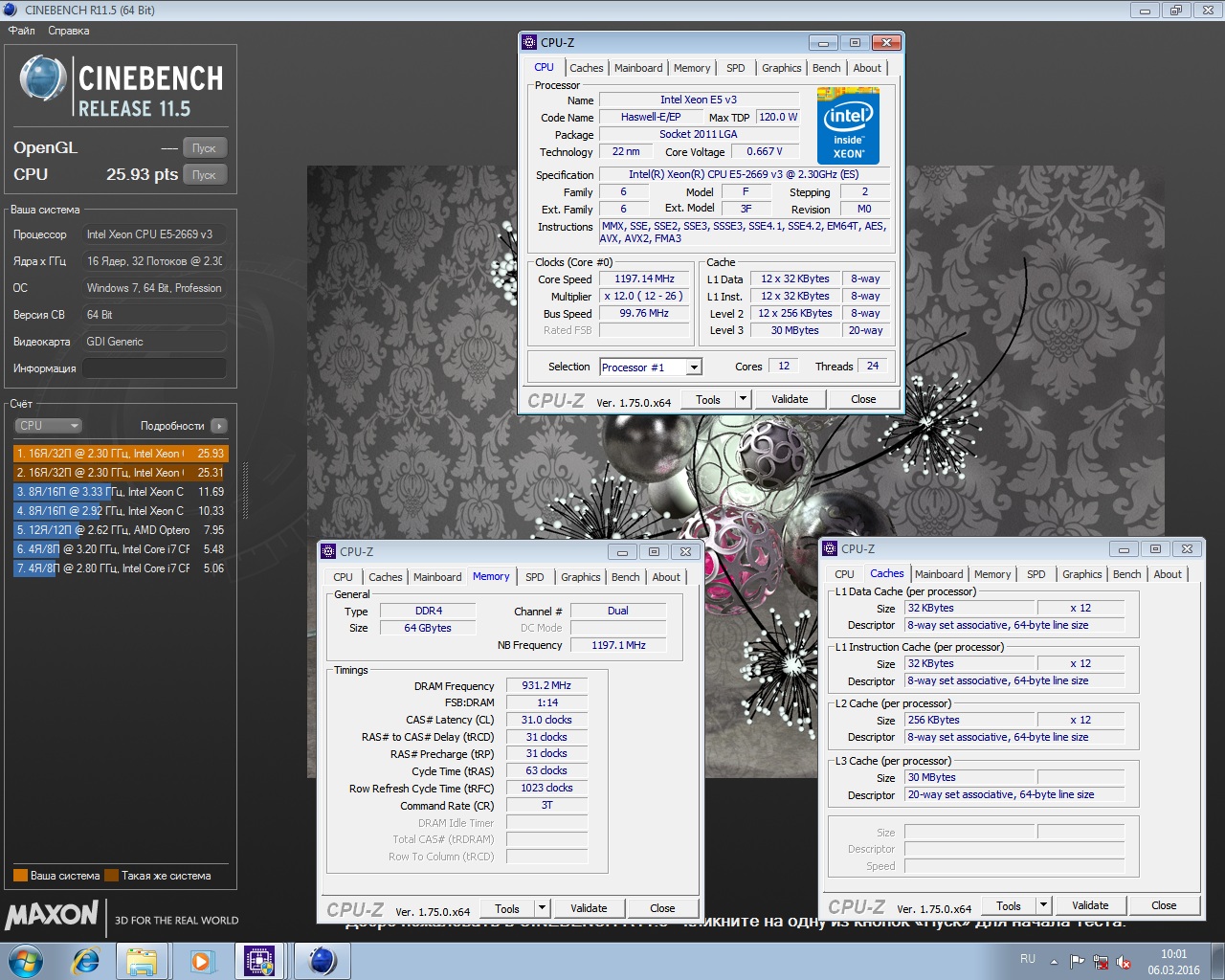1225x980 pixels.
Task: Click Validate in top CPU-Z window
Action: (x=790, y=400)
